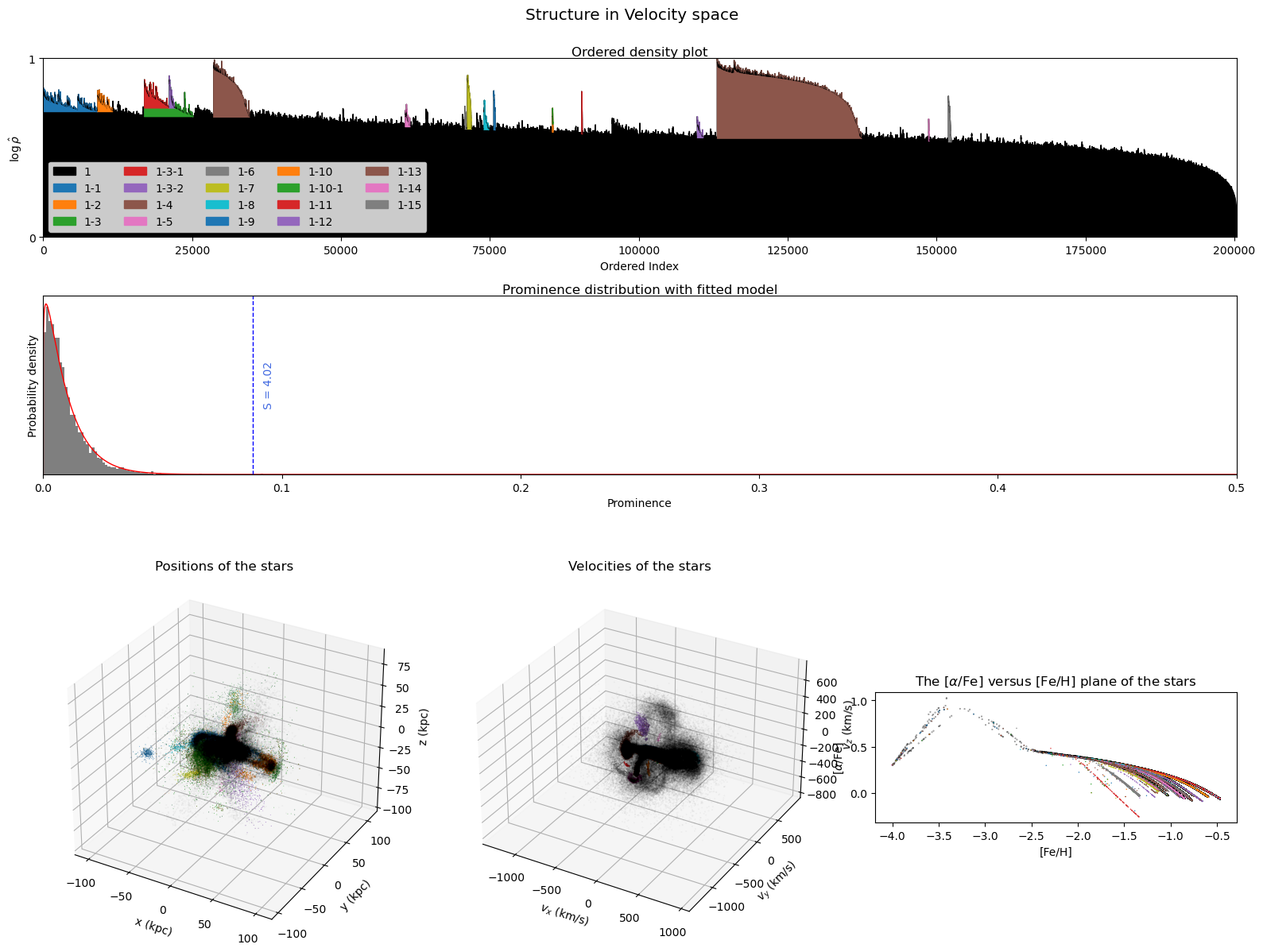Click the S = 4.02 annotation text
This screenshot has height=952, width=1263.
tap(268, 386)
